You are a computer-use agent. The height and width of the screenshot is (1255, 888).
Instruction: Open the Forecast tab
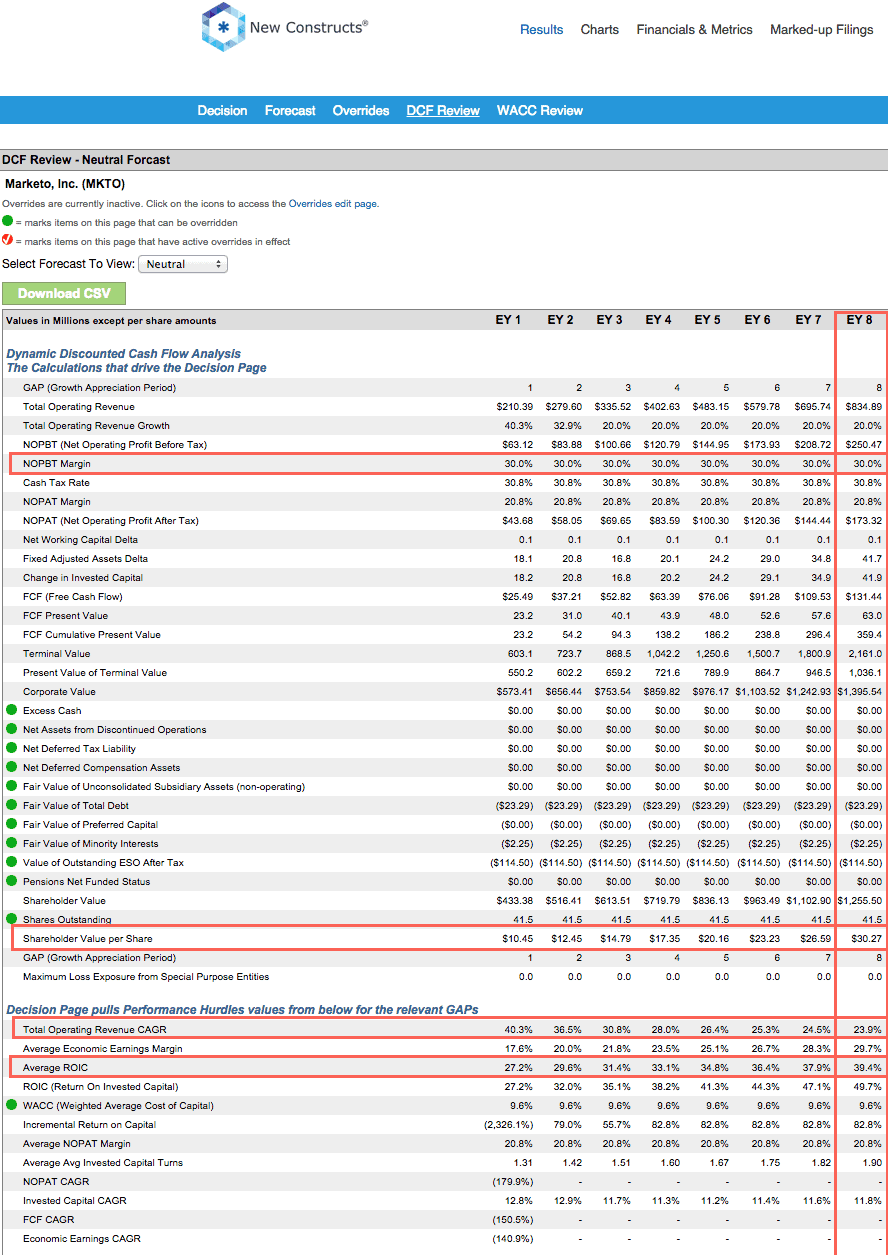point(290,111)
